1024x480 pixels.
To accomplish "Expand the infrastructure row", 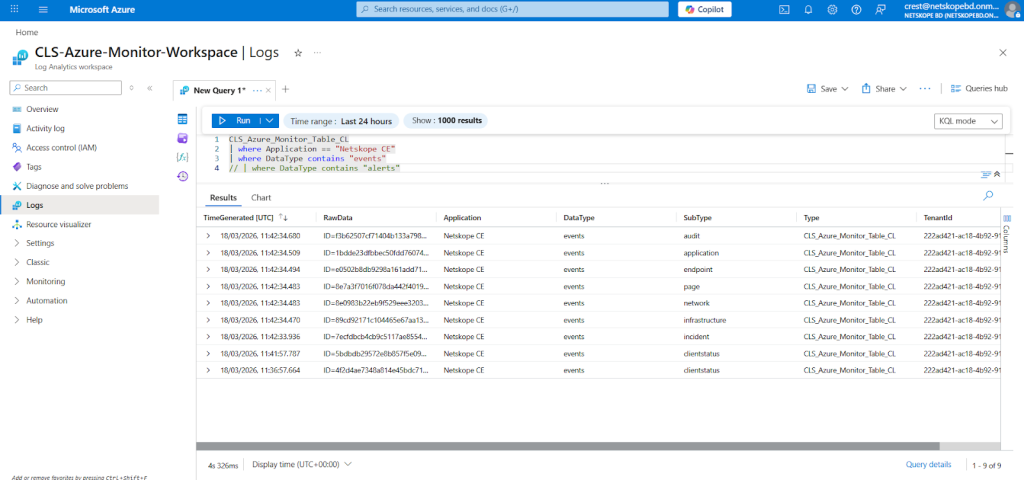I will 208,320.
